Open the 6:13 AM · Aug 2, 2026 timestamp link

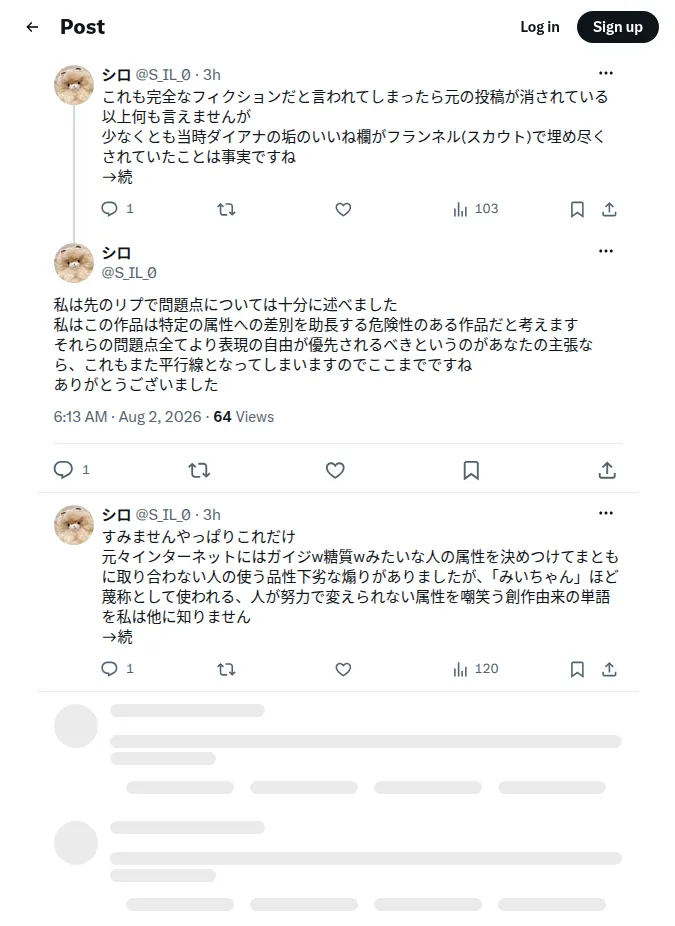point(128,417)
